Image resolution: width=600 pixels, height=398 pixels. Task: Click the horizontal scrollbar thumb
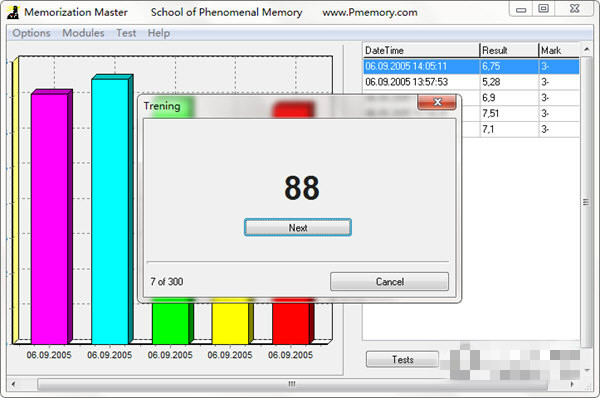pos(292,384)
